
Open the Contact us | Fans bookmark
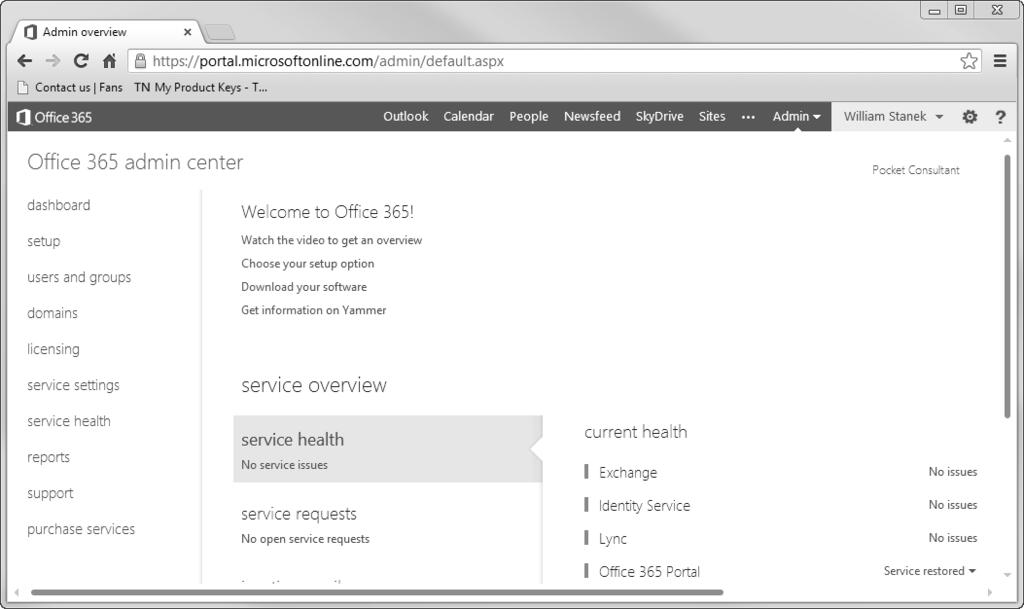click(70, 87)
